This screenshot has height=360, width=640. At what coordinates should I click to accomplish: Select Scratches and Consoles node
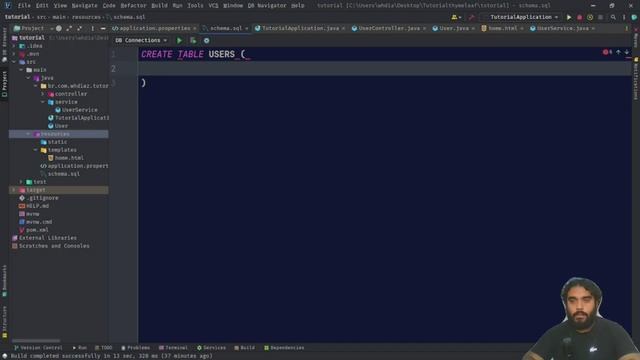[54, 246]
